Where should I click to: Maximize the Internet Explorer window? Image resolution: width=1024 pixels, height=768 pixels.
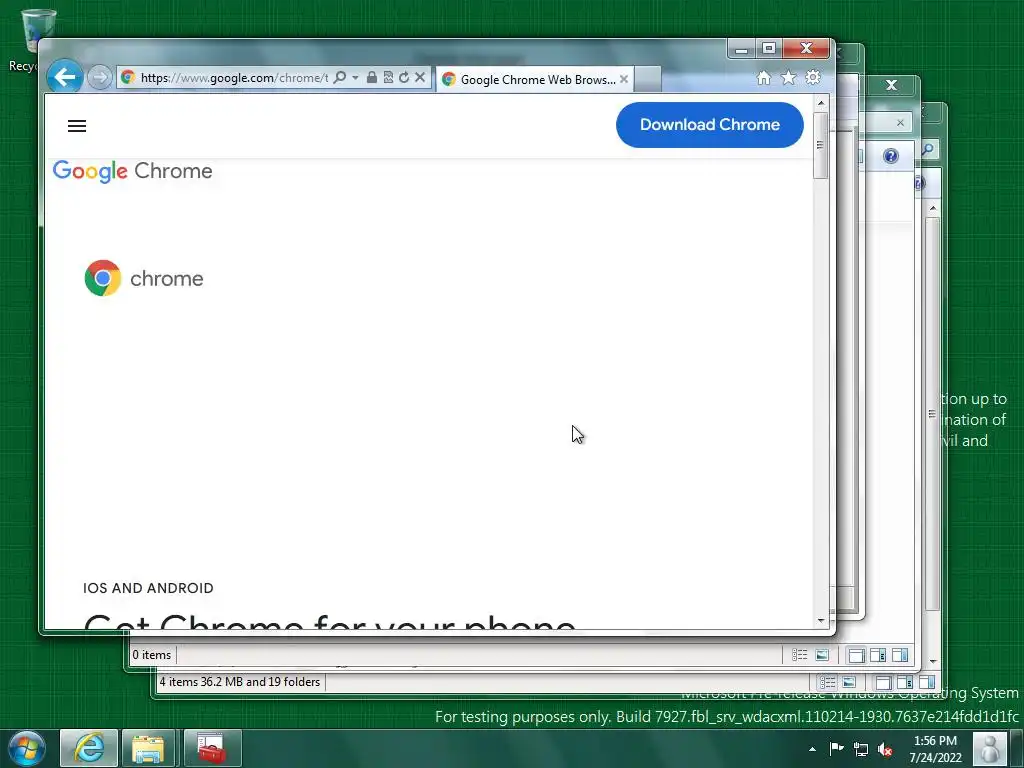coord(769,49)
